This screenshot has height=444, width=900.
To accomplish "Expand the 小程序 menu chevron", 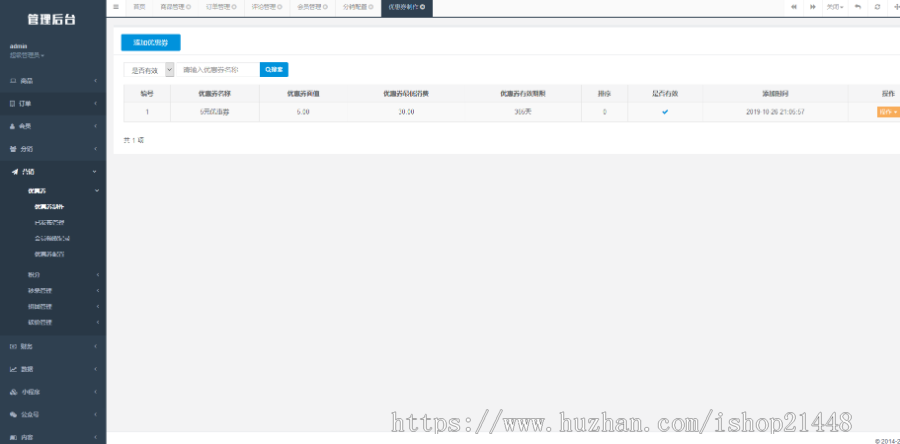I will click(96, 392).
